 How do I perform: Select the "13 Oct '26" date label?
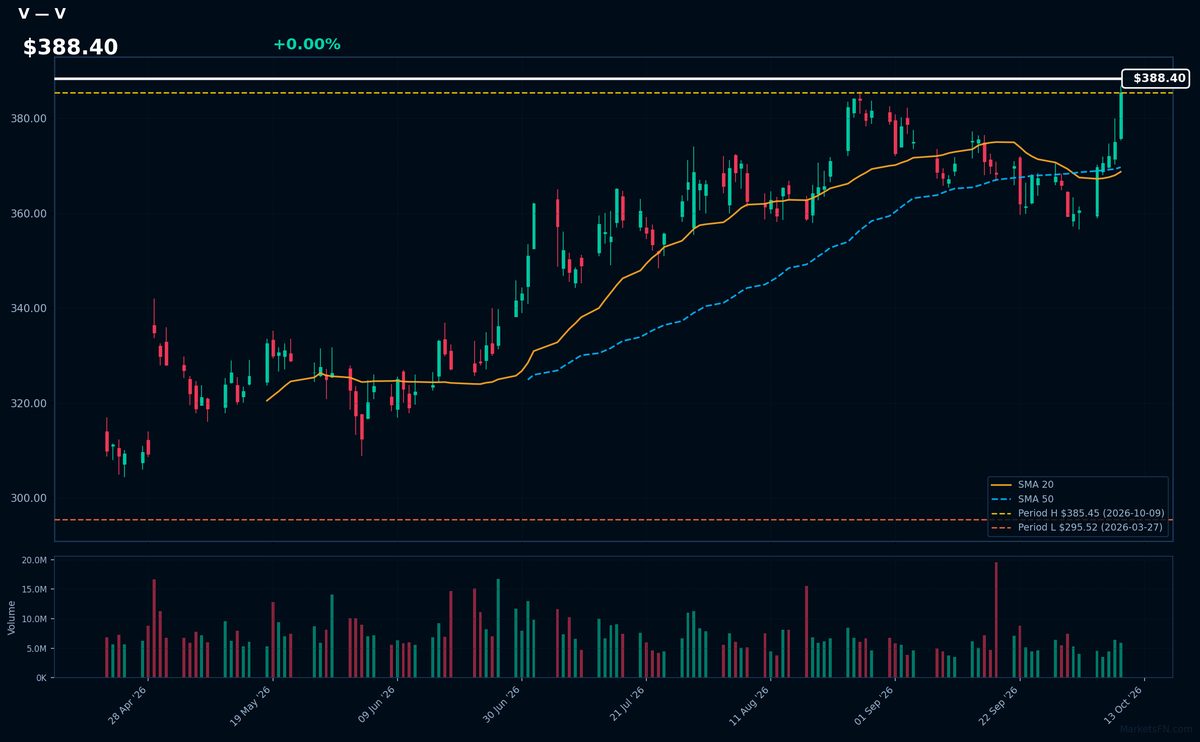click(1122, 704)
